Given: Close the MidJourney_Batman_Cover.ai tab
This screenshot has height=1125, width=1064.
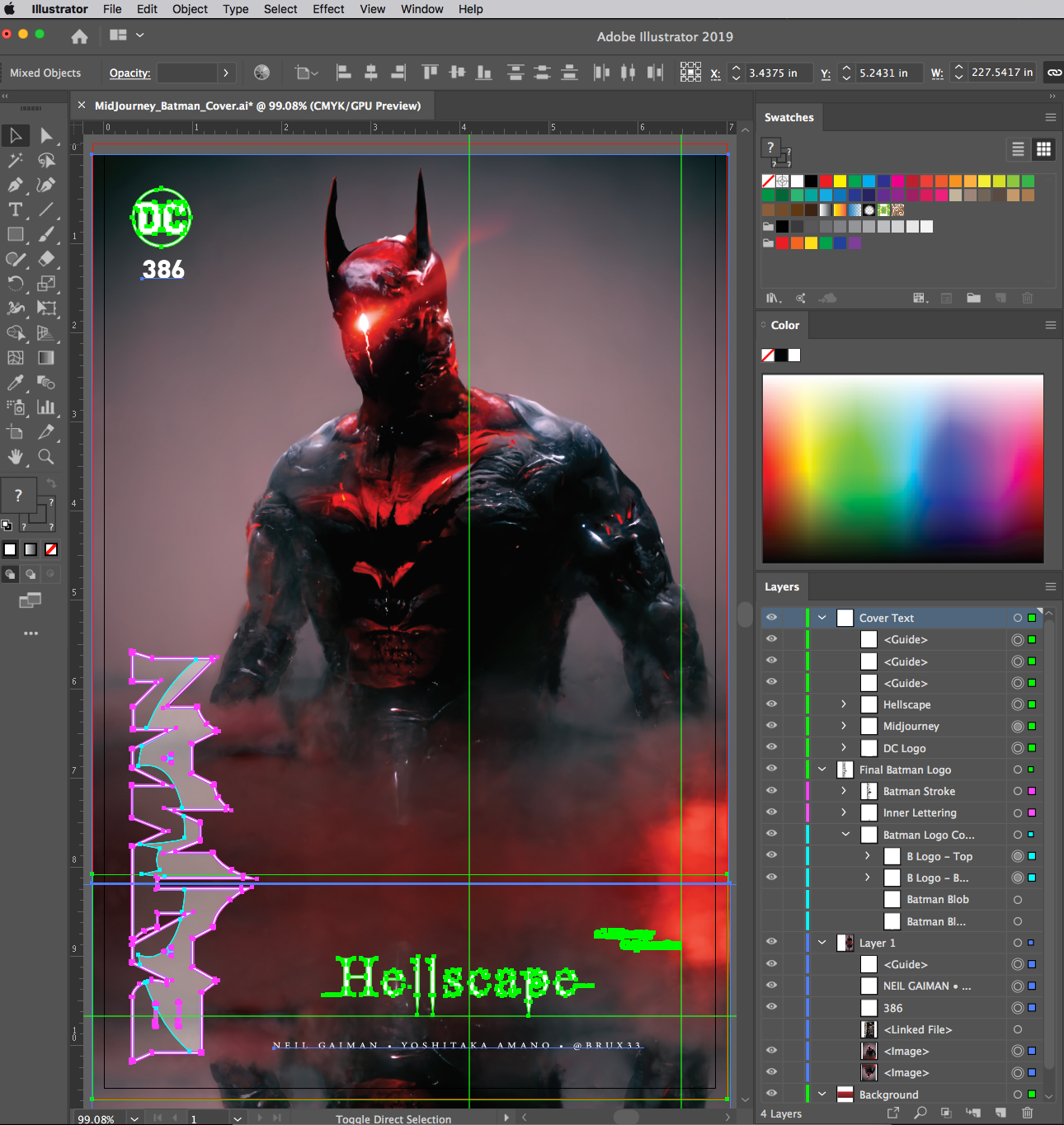Looking at the screenshot, I should (82, 106).
